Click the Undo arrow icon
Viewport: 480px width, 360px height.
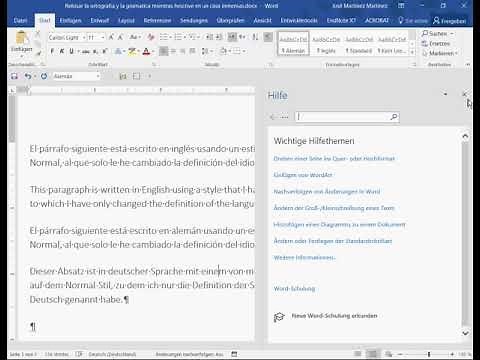point(28,76)
